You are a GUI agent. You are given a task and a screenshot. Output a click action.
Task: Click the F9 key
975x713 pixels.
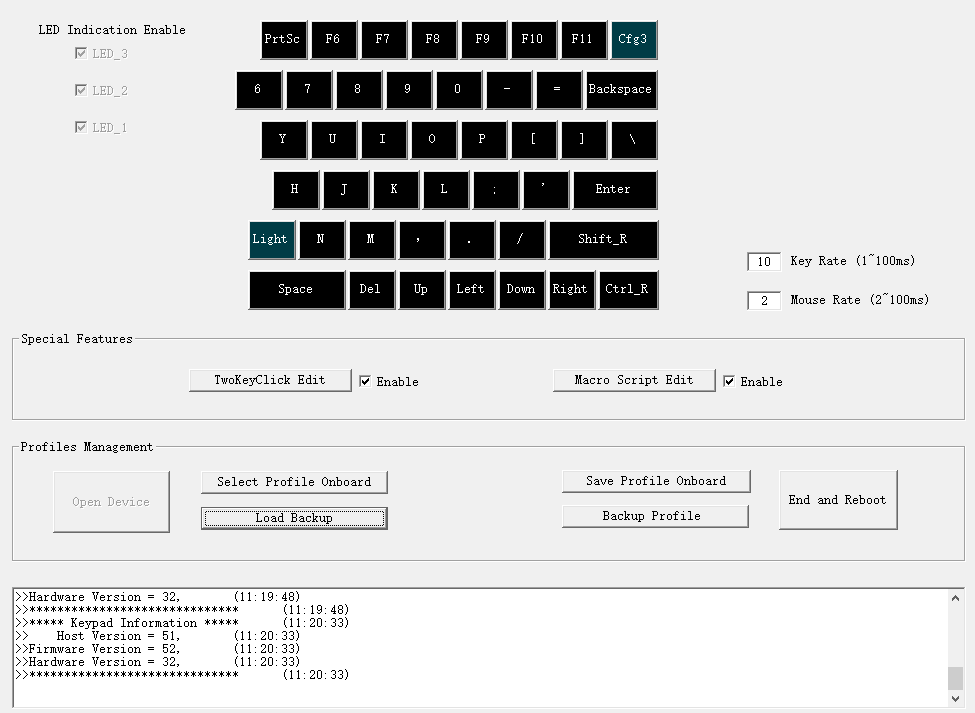pyautogui.click(x=484, y=40)
